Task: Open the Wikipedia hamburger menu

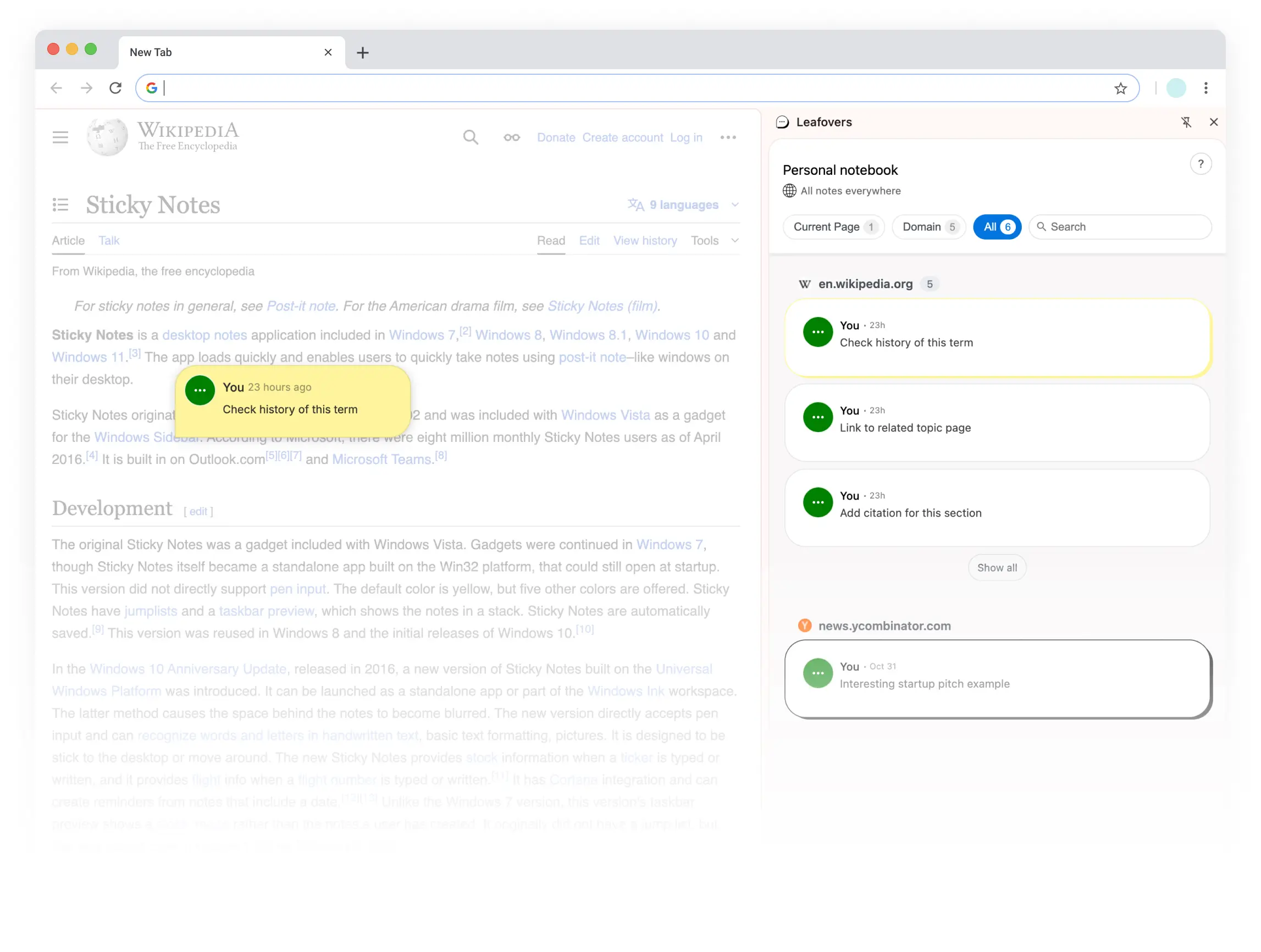Action: click(x=60, y=137)
